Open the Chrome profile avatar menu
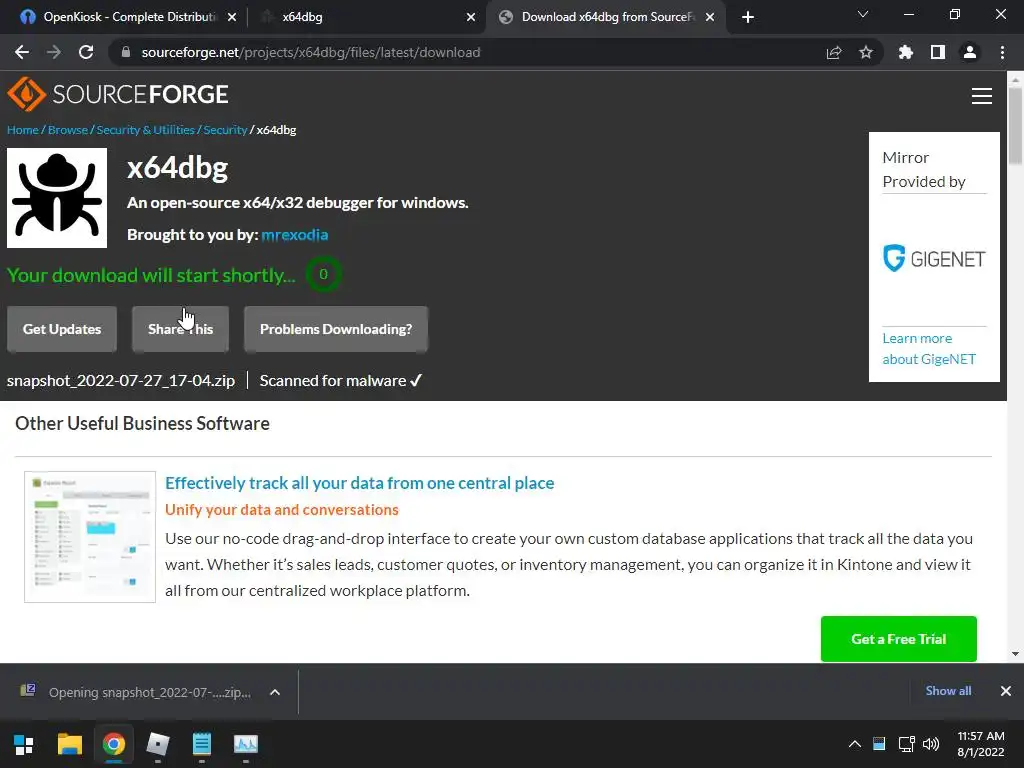Screen dimensions: 1024x768 coord(970,52)
